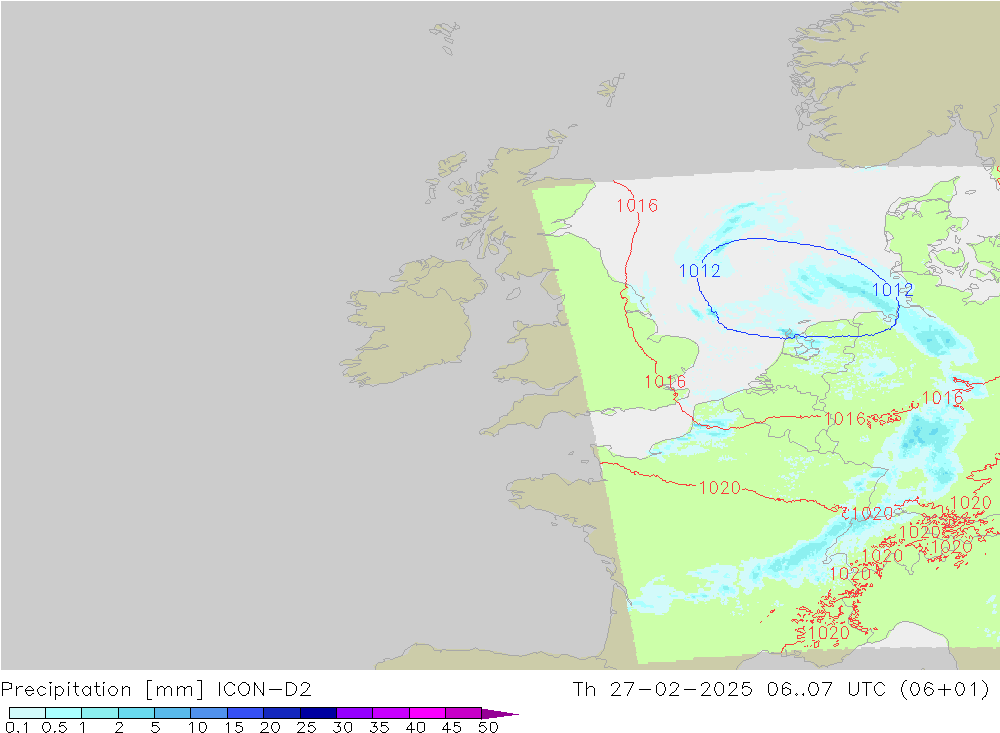Screen dimensions: 1000x733
Task: Click the "Precipitation [mm] ICON-D2" title text
Action: (x=156, y=690)
